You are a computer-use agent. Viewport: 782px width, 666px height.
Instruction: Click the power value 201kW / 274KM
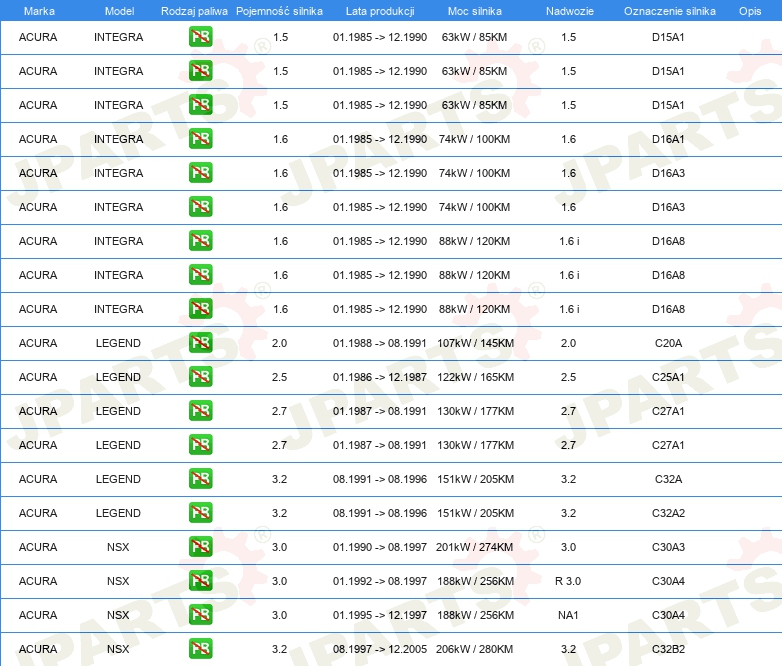(474, 547)
